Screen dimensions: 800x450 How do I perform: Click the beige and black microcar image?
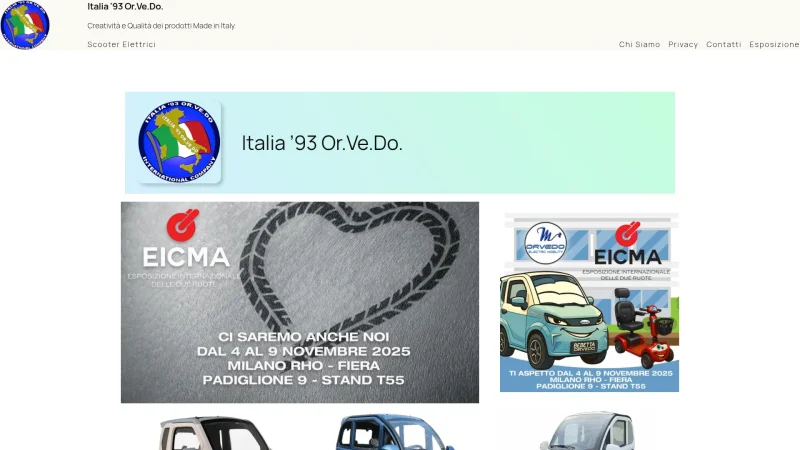pos(215,433)
